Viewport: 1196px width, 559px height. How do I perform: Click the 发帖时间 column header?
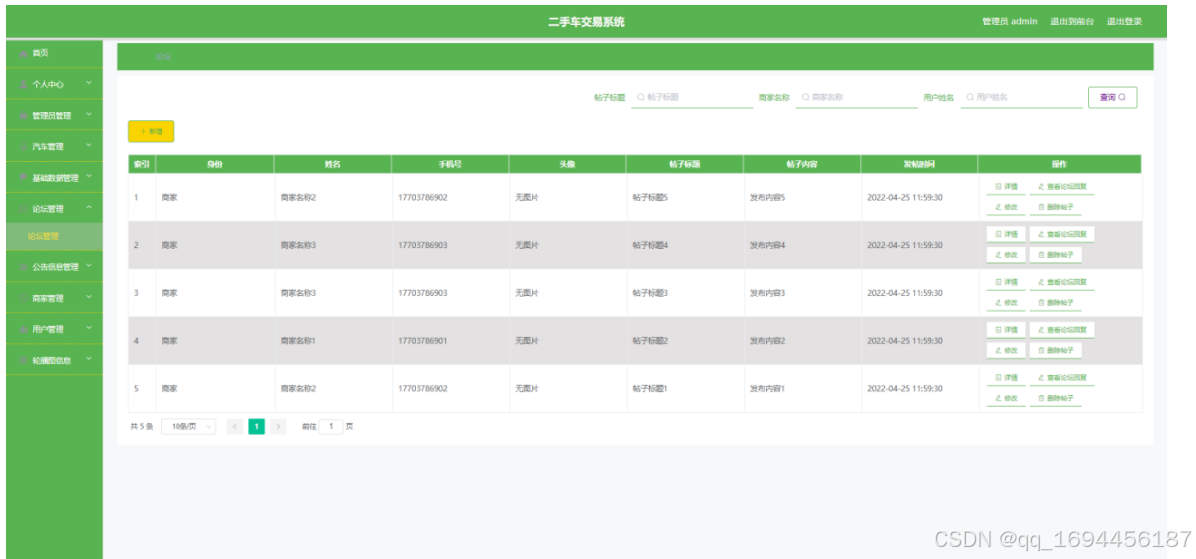[919, 164]
